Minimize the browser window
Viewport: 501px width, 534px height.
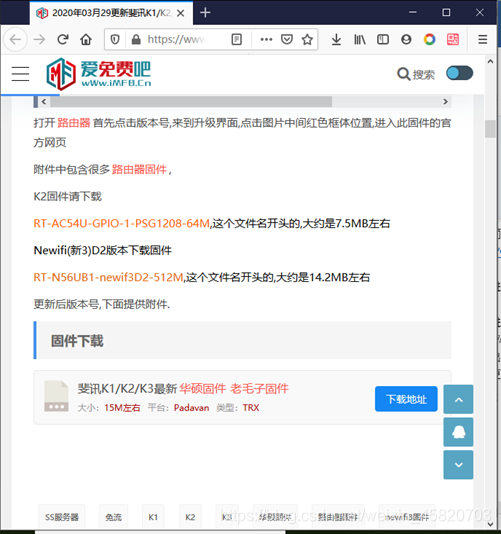413,13
